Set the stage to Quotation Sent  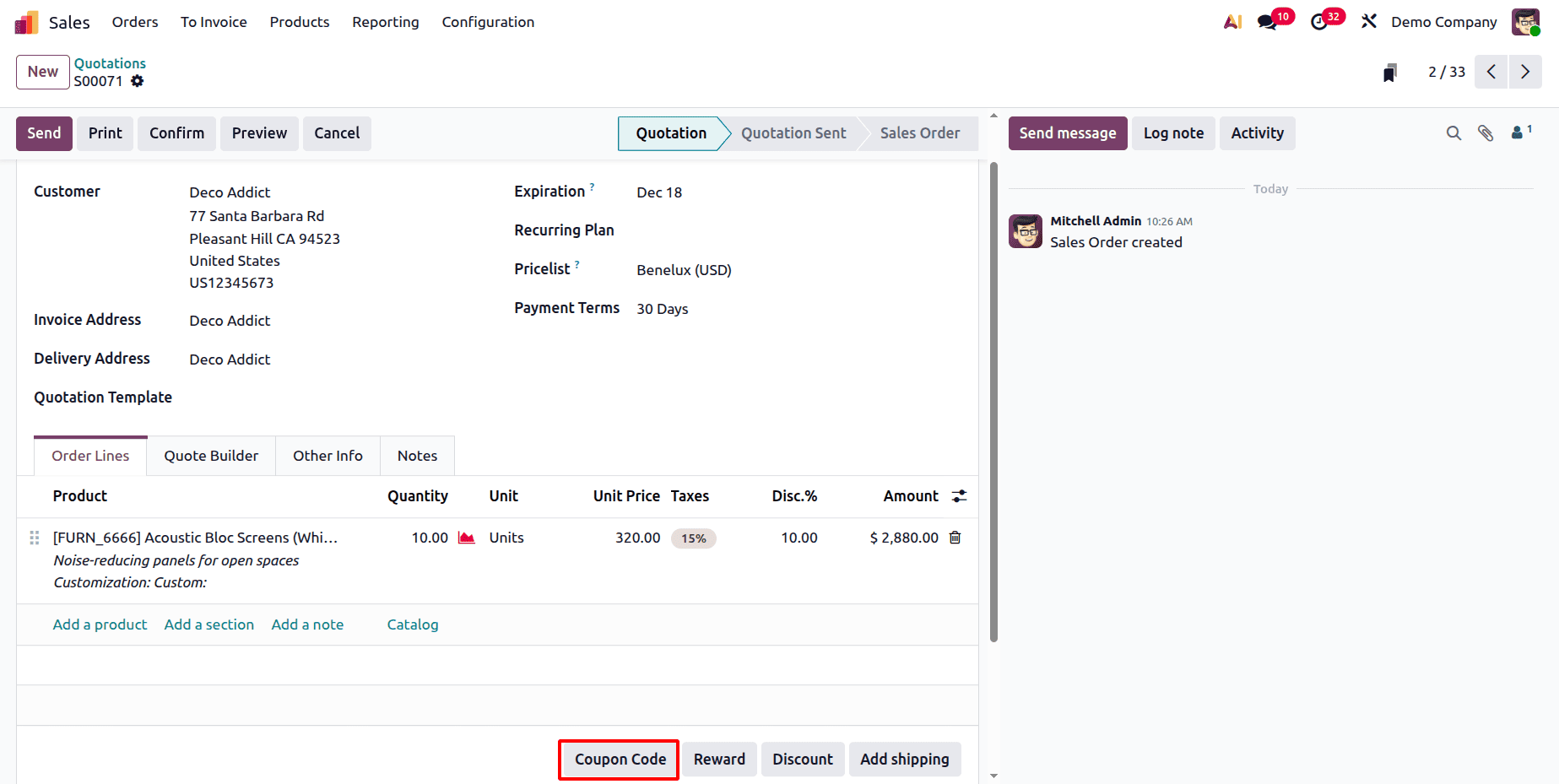tap(793, 132)
